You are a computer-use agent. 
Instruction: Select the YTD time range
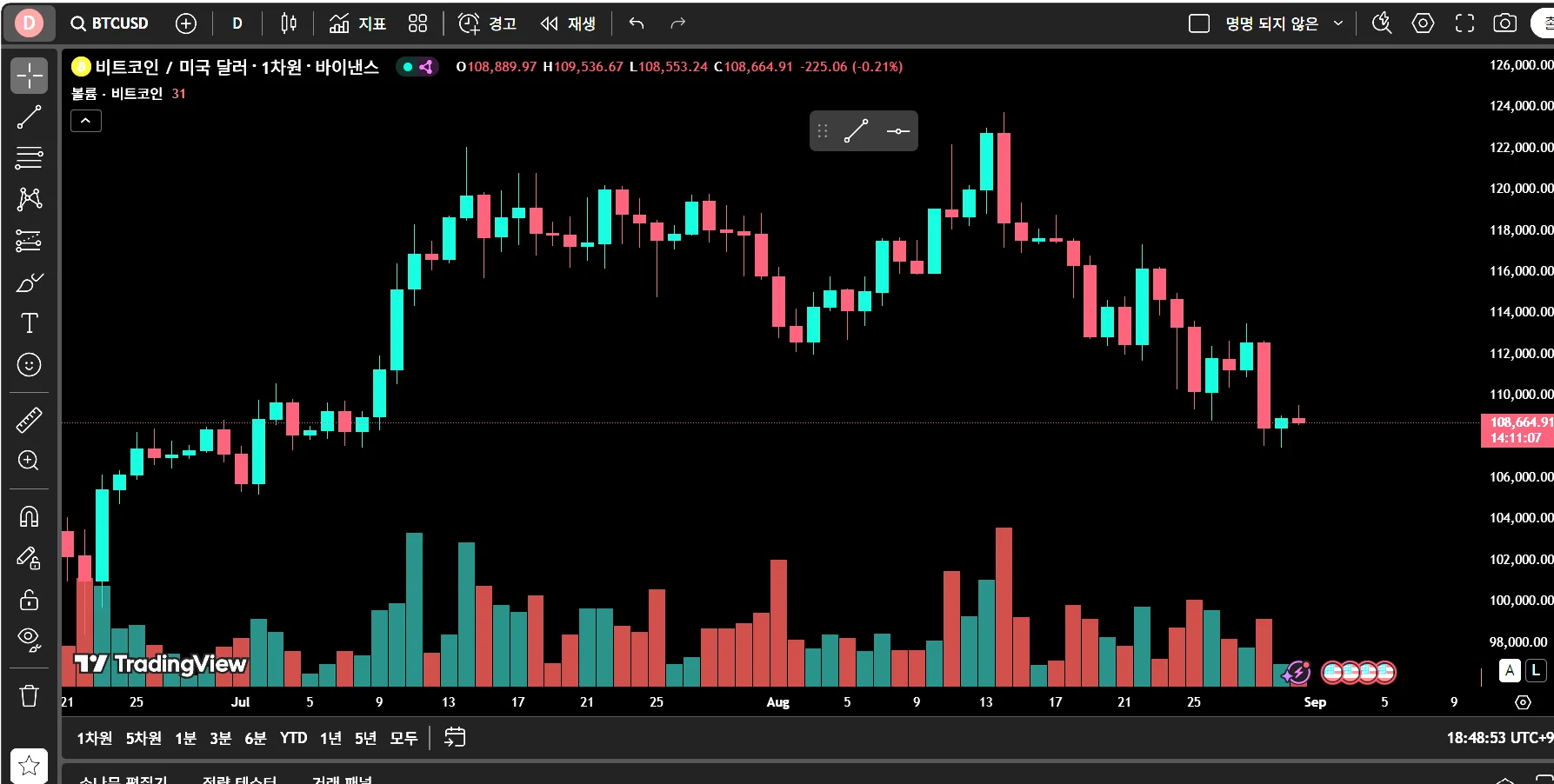pyautogui.click(x=293, y=738)
